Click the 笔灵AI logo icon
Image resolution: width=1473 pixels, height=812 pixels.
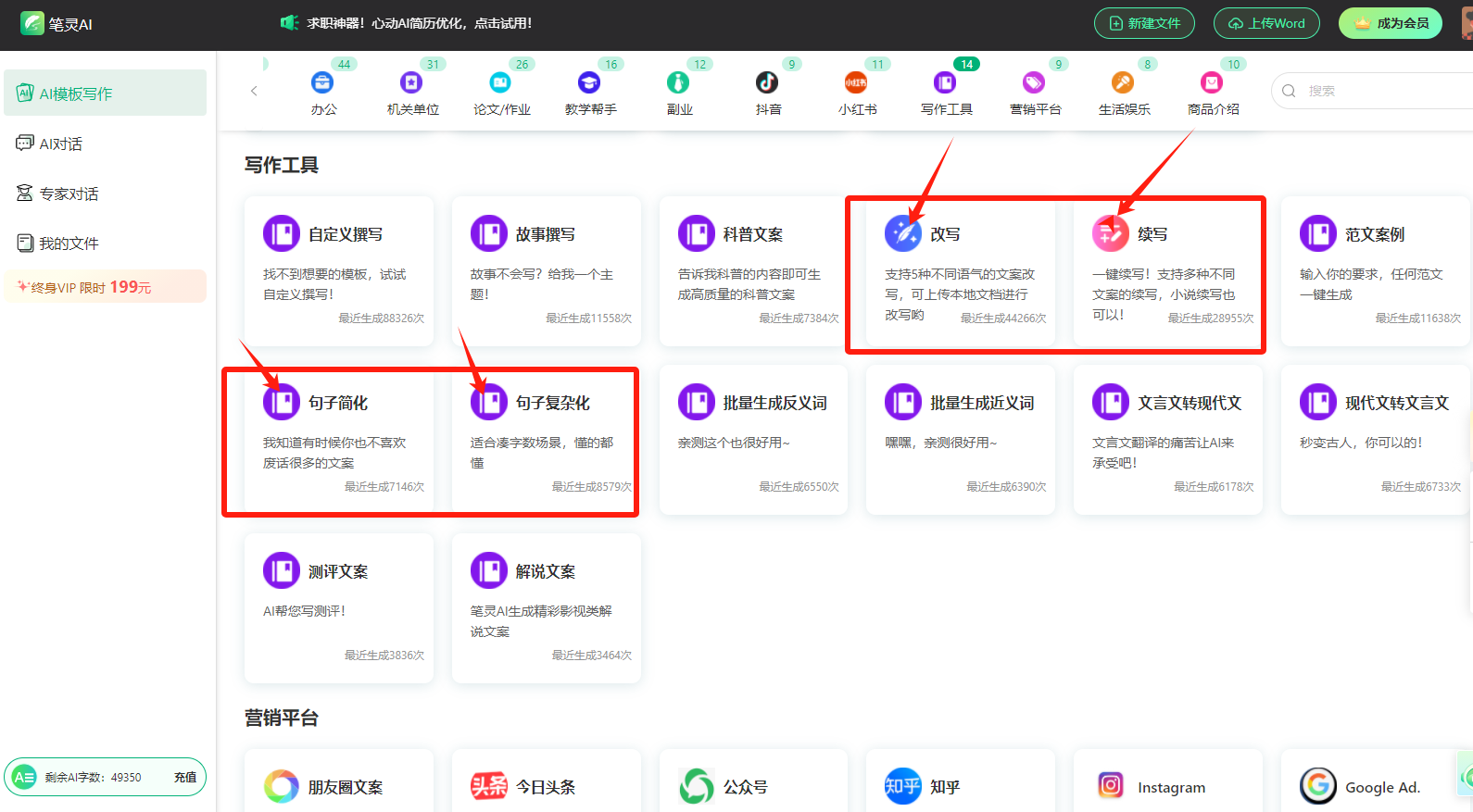(x=32, y=23)
